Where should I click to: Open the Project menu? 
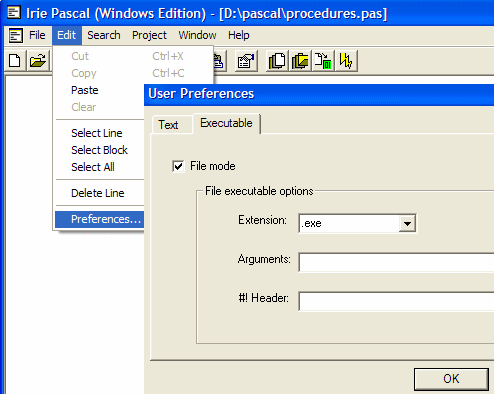click(x=149, y=35)
